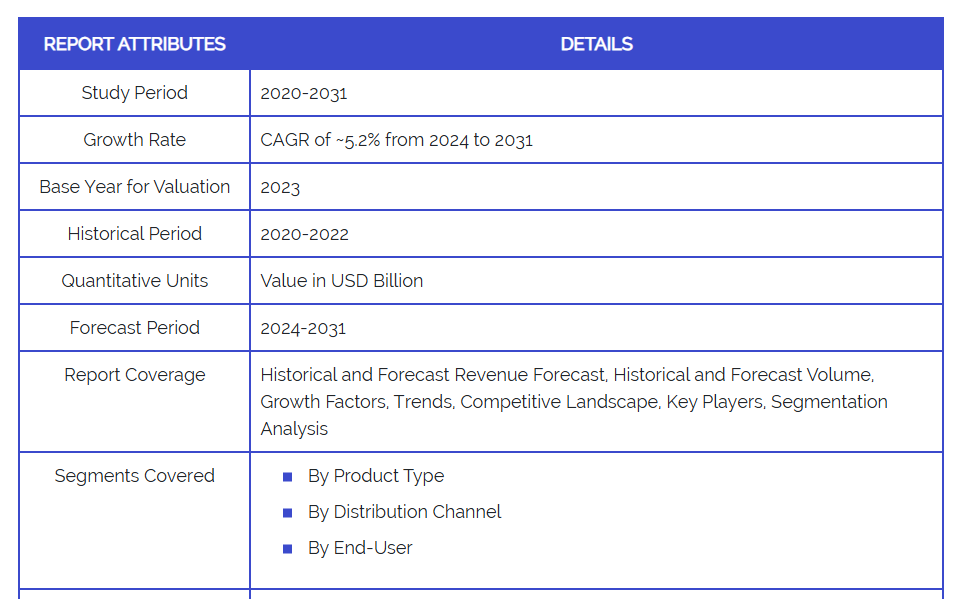This screenshot has height=599, width=962.
Task: Click the REPORT ATTRIBUTES column header
Action: coord(135,44)
